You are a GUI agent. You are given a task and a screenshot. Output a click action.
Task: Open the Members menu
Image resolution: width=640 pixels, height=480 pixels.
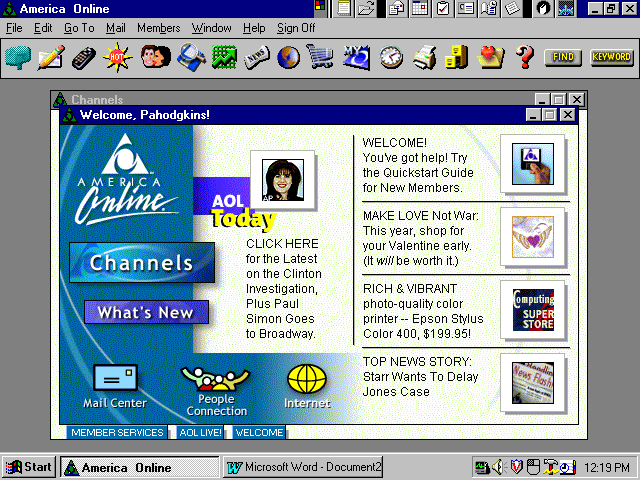point(158,28)
